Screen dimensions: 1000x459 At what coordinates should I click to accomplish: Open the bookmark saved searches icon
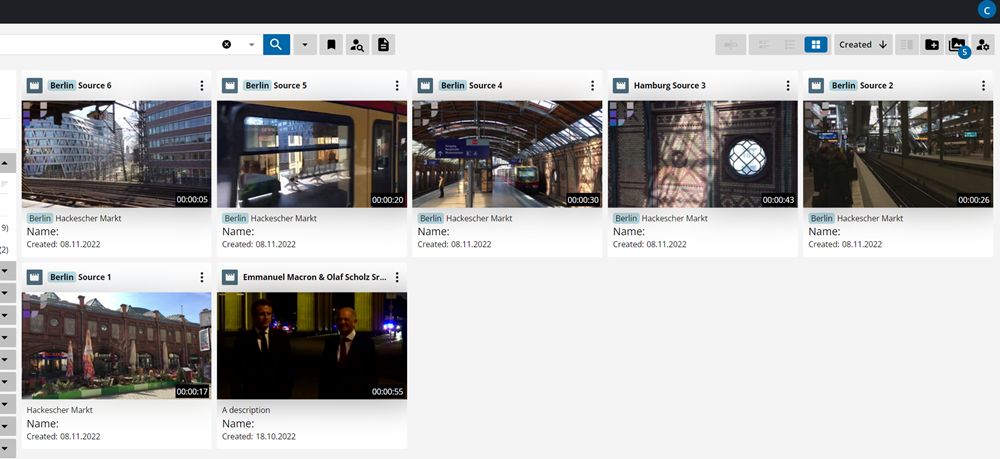pyautogui.click(x=332, y=45)
